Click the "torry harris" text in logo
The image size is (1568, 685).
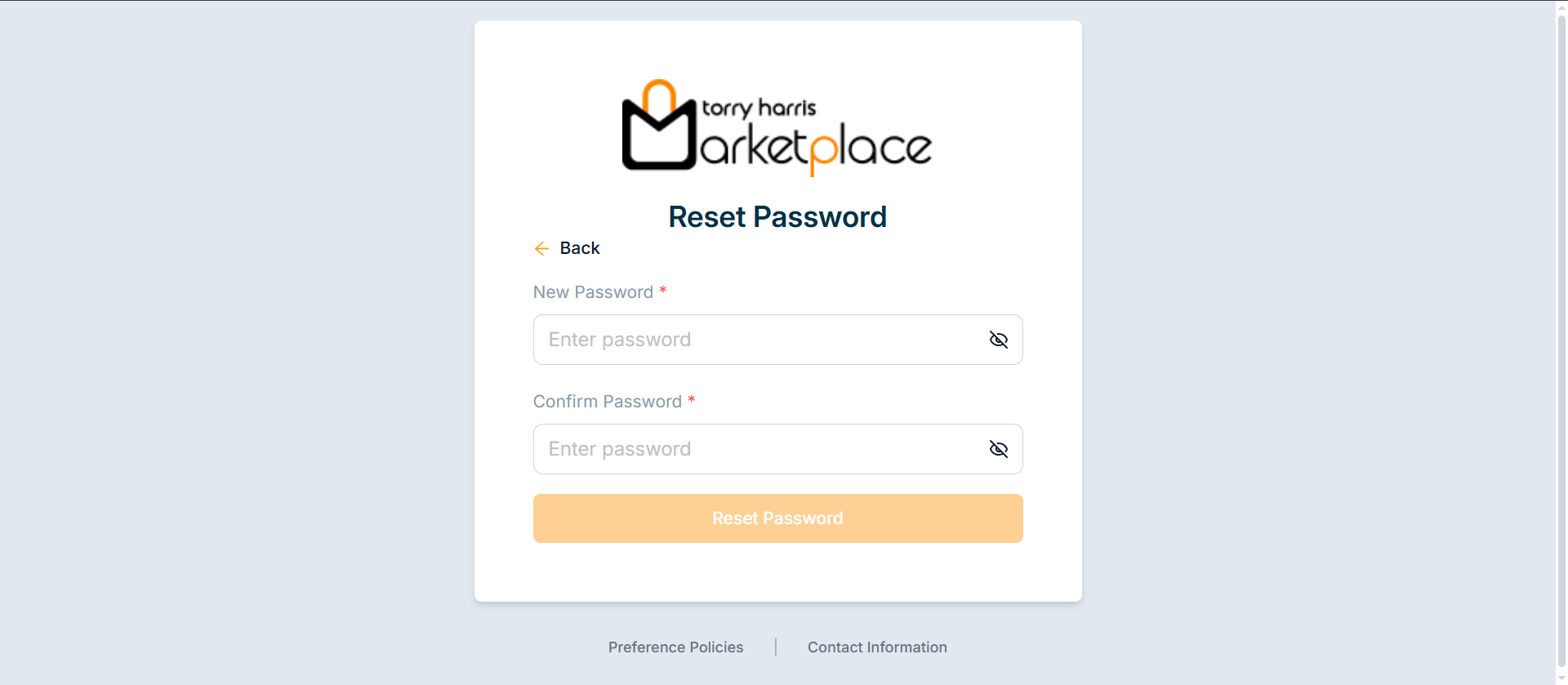pyautogui.click(x=759, y=108)
